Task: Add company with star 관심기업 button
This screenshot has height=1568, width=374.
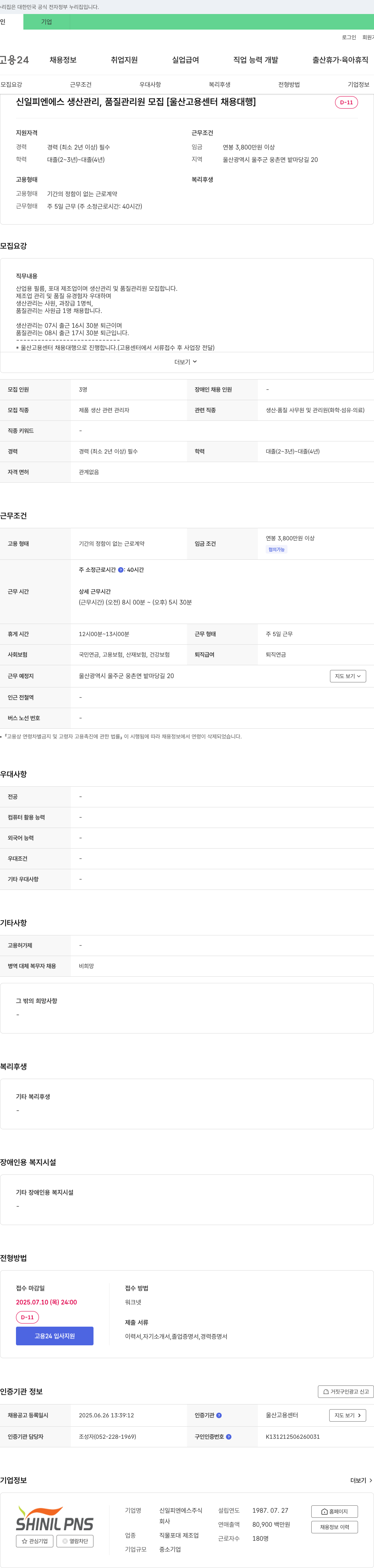Action: pos(35,1541)
